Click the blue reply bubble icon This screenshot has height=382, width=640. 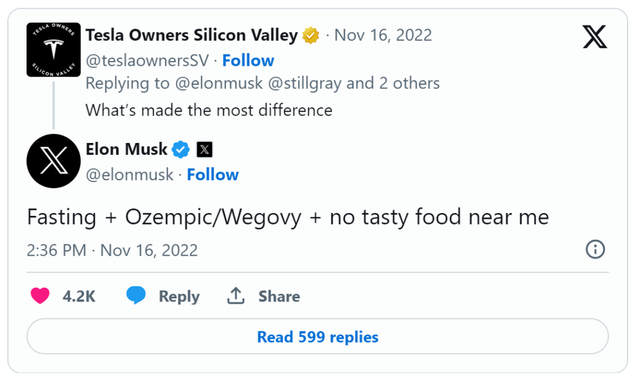pyautogui.click(x=136, y=295)
